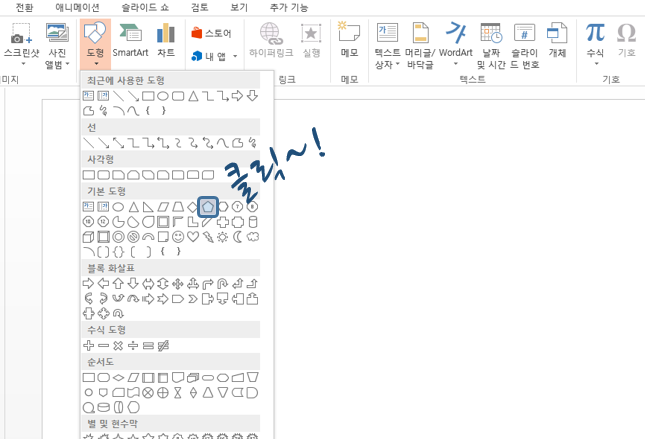The image size is (645, 439).
Task: Expand the WordArt styles dropdown
Action: click(455, 64)
